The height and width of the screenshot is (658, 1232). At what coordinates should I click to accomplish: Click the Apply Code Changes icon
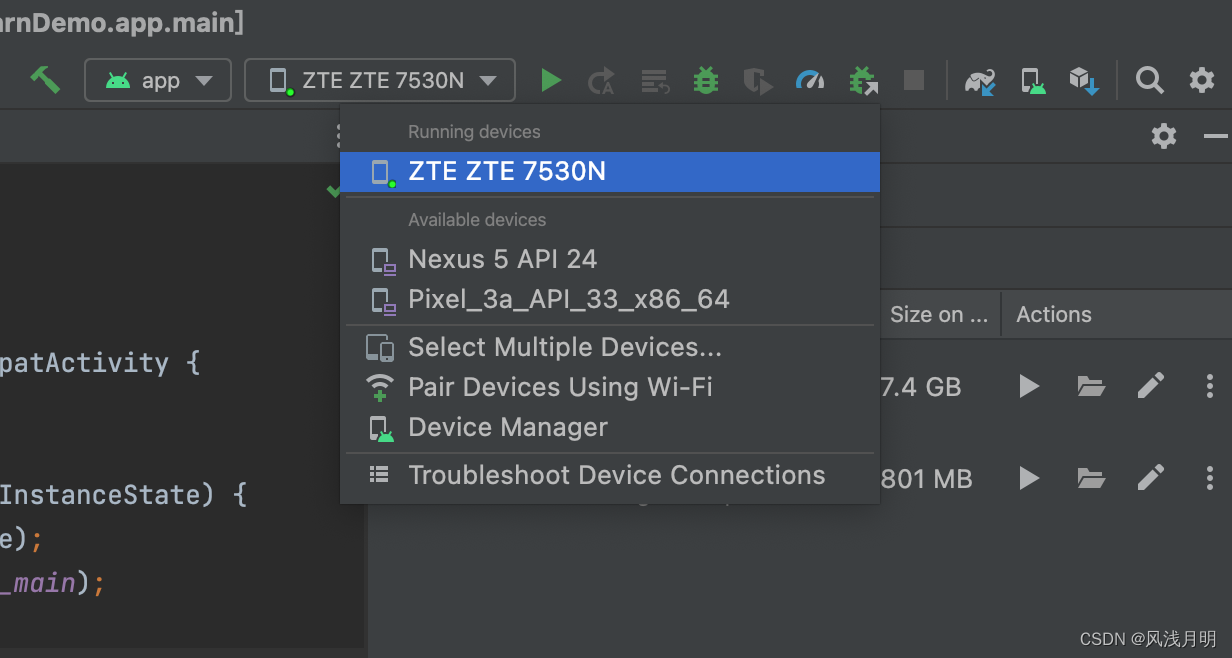[655, 81]
